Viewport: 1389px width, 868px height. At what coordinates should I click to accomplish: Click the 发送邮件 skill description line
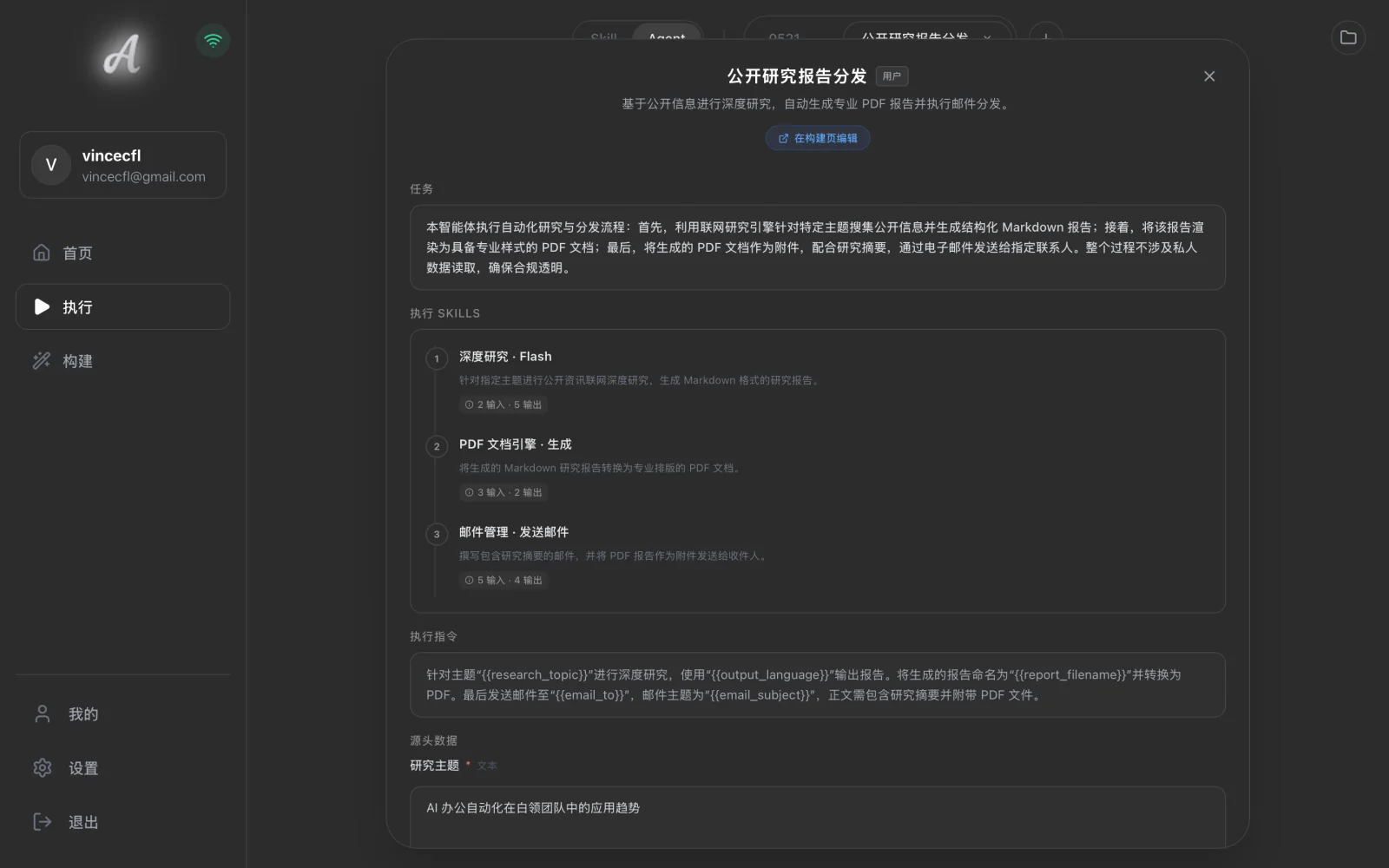tap(614, 556)
